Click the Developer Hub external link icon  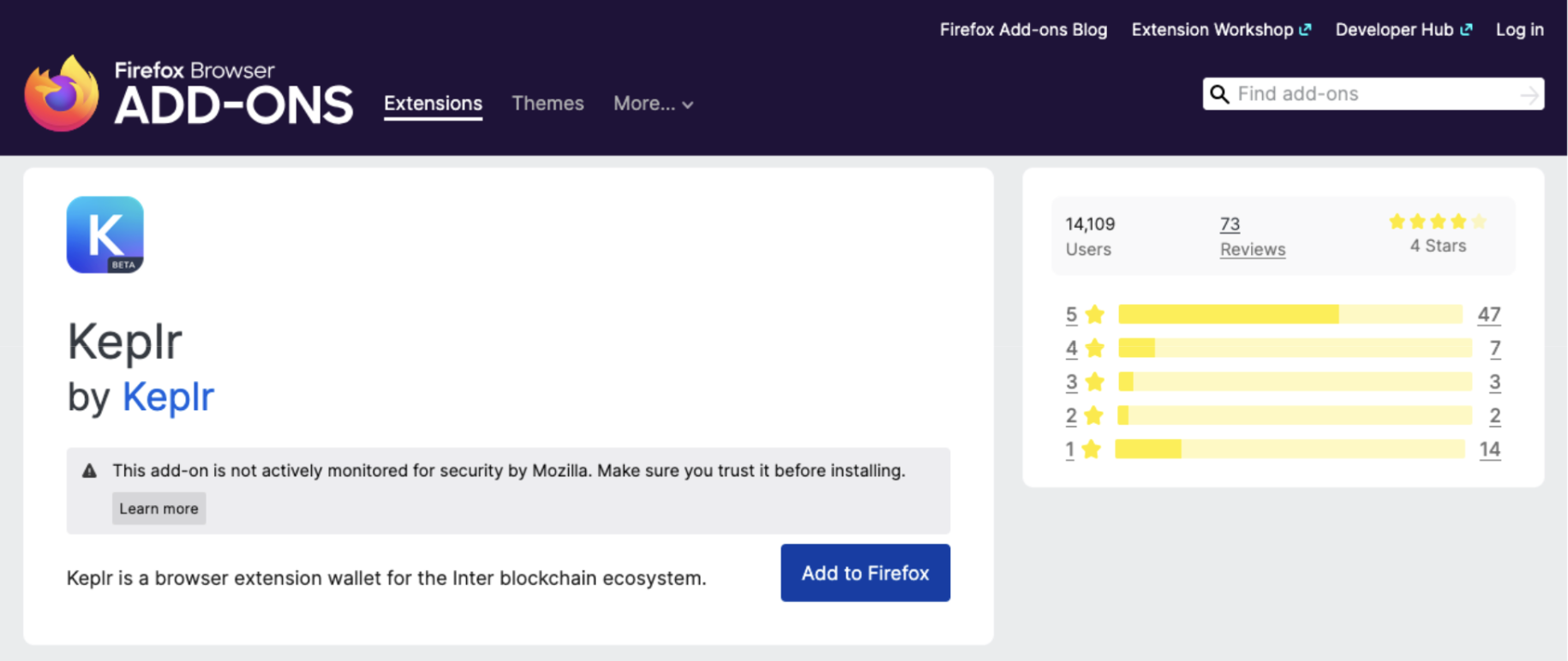(1466, 30)
